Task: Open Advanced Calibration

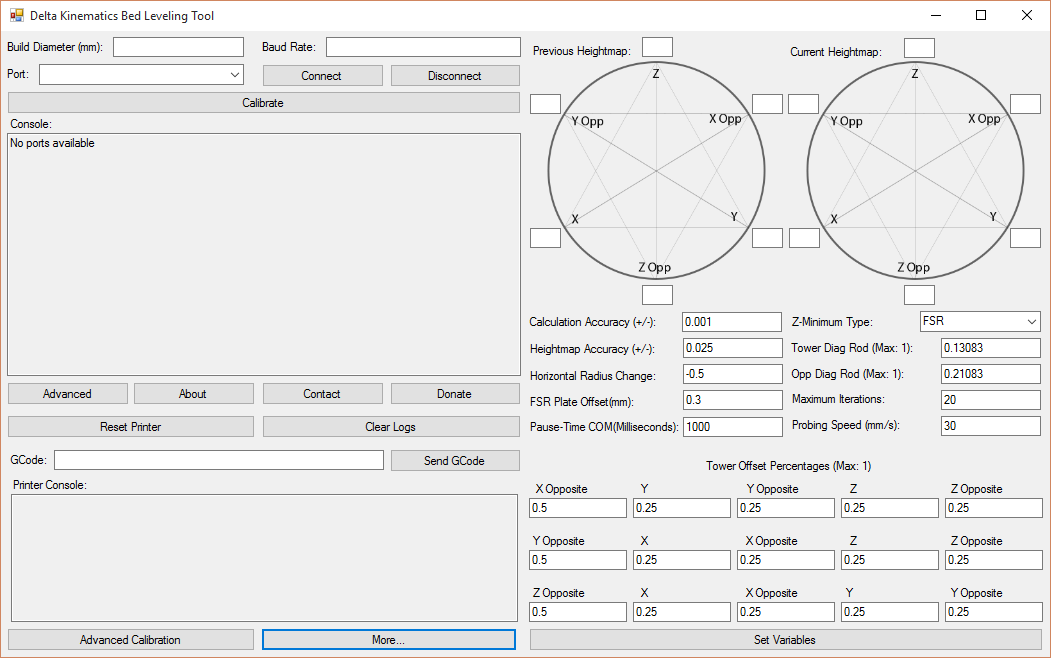Action: pyautogui.click(x=130, y=640)
